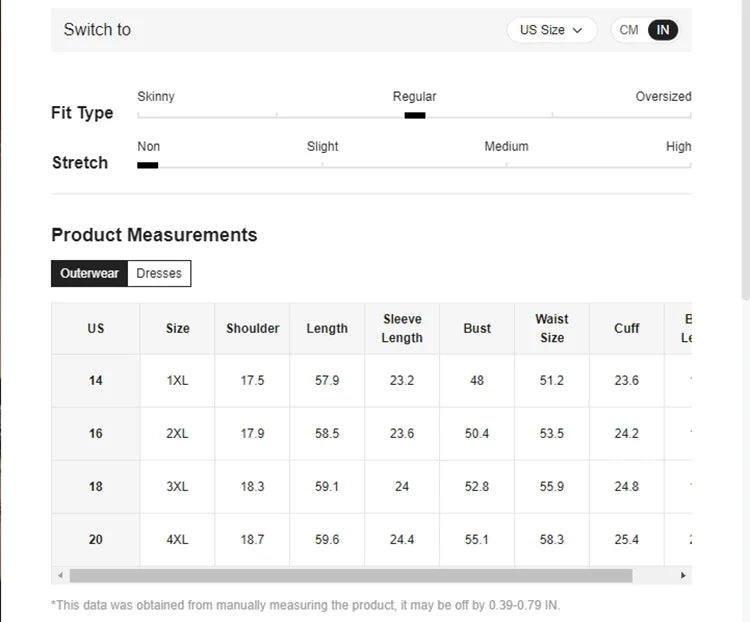Viewport: 750px width, 622px height.
Task: Click the 4XL size cell
Action: [177, 539]
